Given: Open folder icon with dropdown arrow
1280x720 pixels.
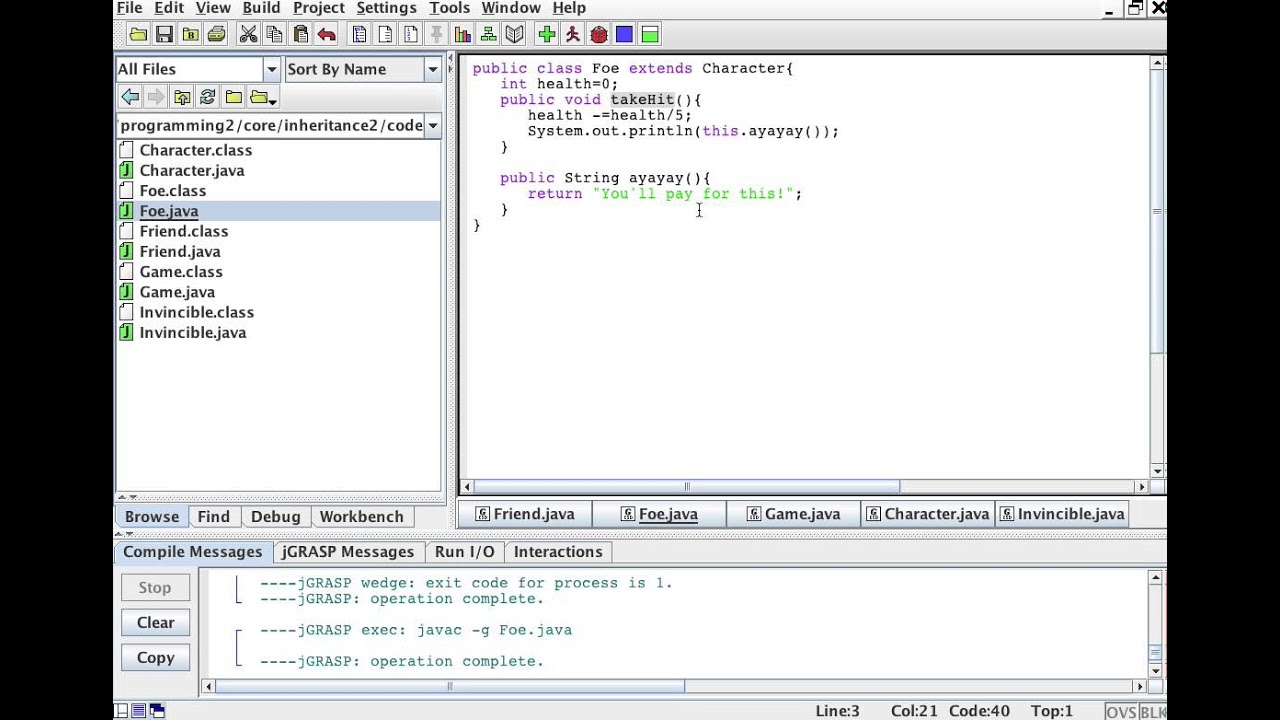Looking at the screenshot, I should pyautogui.click(x=263, y=97).
